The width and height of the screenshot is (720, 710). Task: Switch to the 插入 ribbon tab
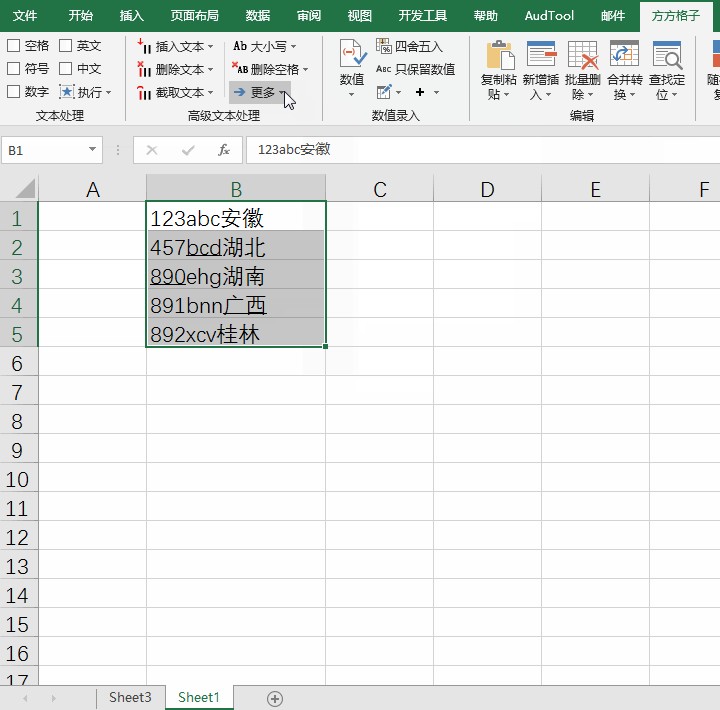(x=132, y=16)
